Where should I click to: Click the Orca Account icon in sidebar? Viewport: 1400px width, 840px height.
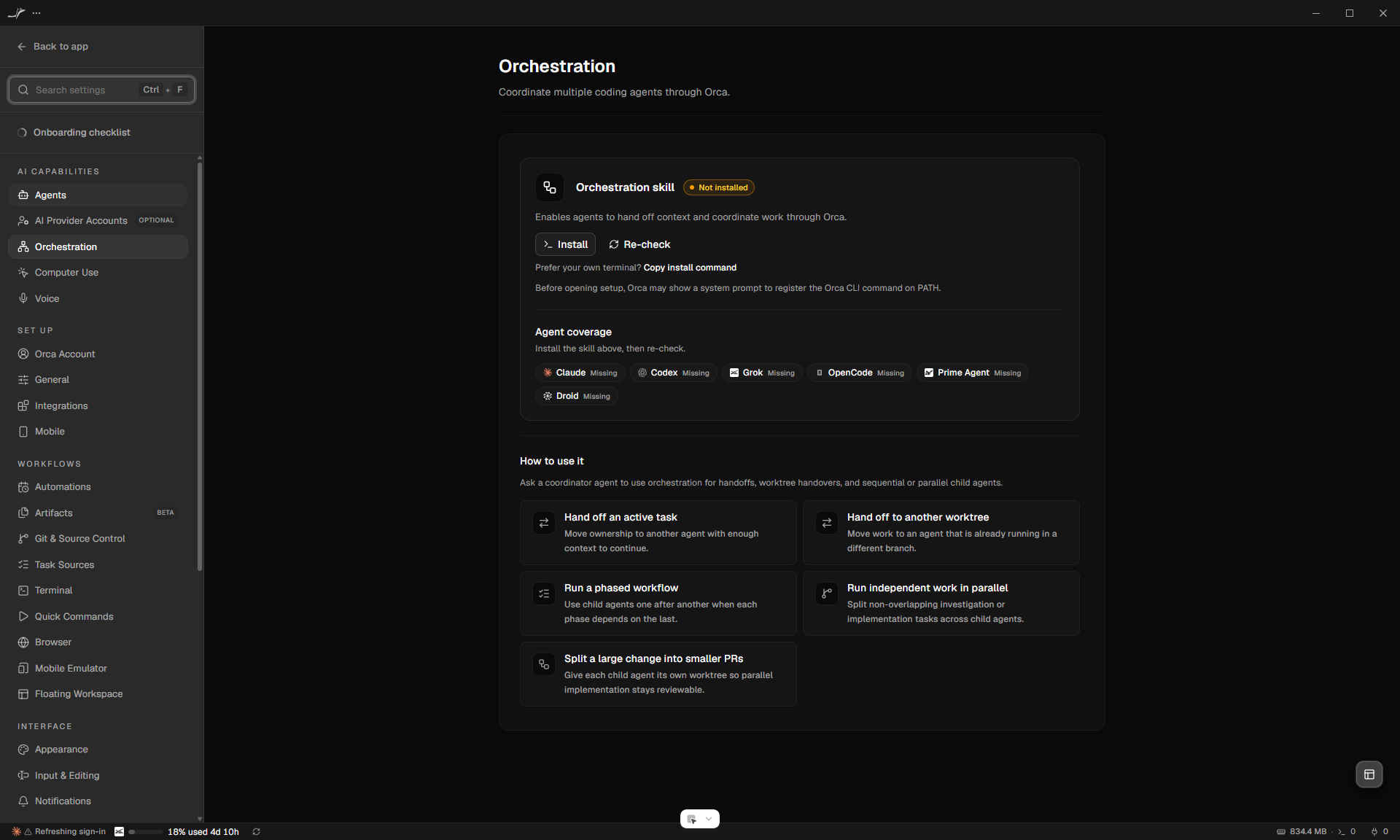(23, 354)
